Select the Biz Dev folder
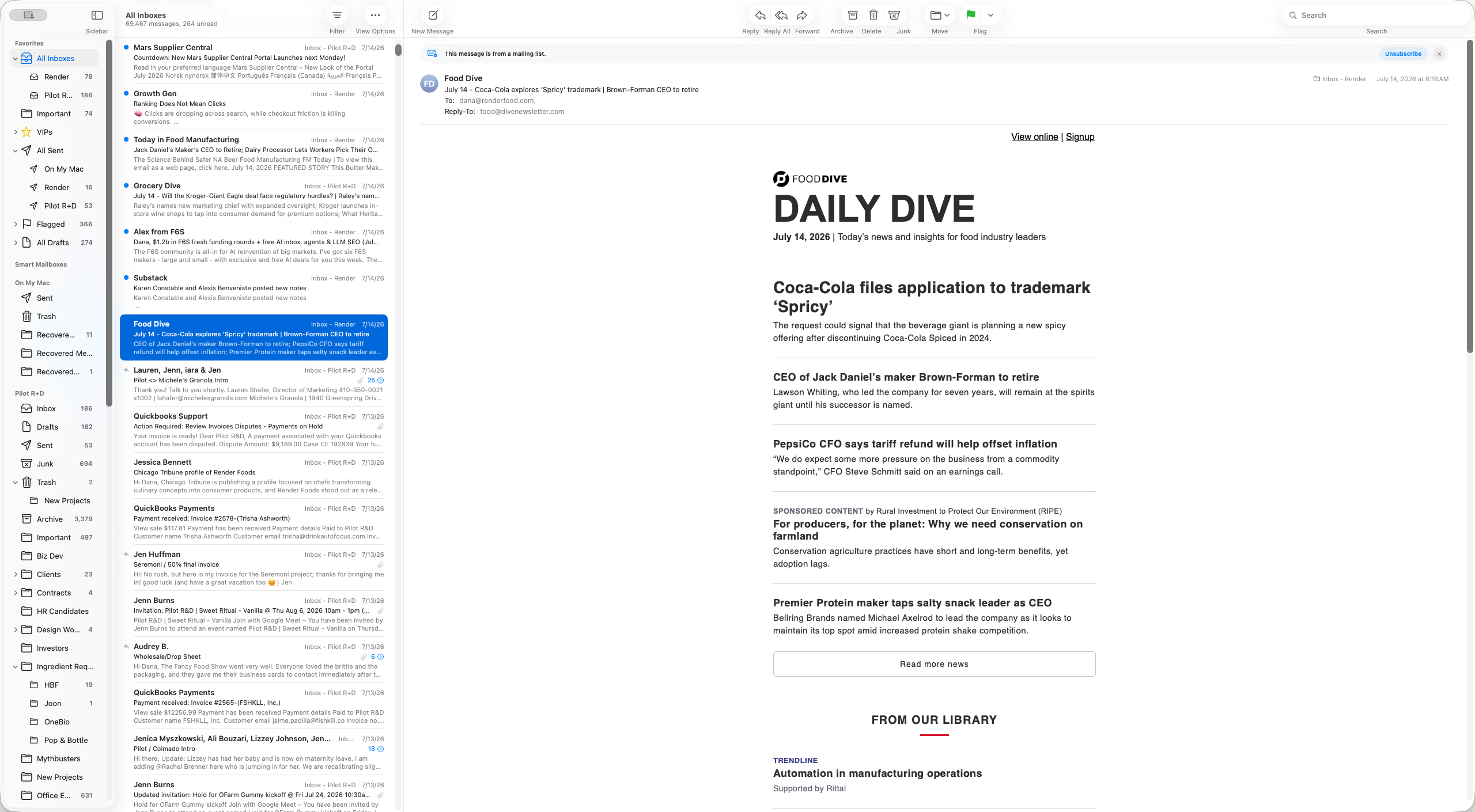This screenshot has width=1475, height=812. [x=55, y=556]
